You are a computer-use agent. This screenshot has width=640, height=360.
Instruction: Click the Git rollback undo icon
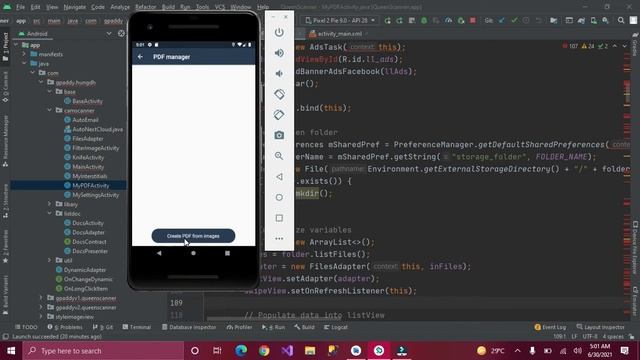(x=538, y=20)
